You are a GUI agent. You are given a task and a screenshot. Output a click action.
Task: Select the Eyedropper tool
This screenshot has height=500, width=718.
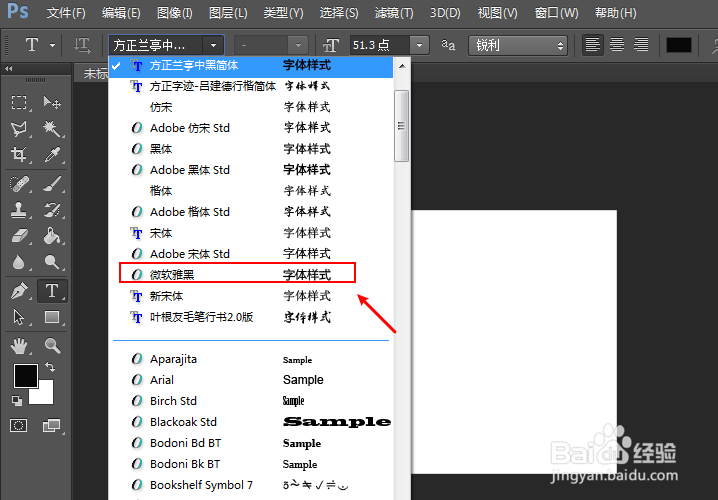pos(52,155)
